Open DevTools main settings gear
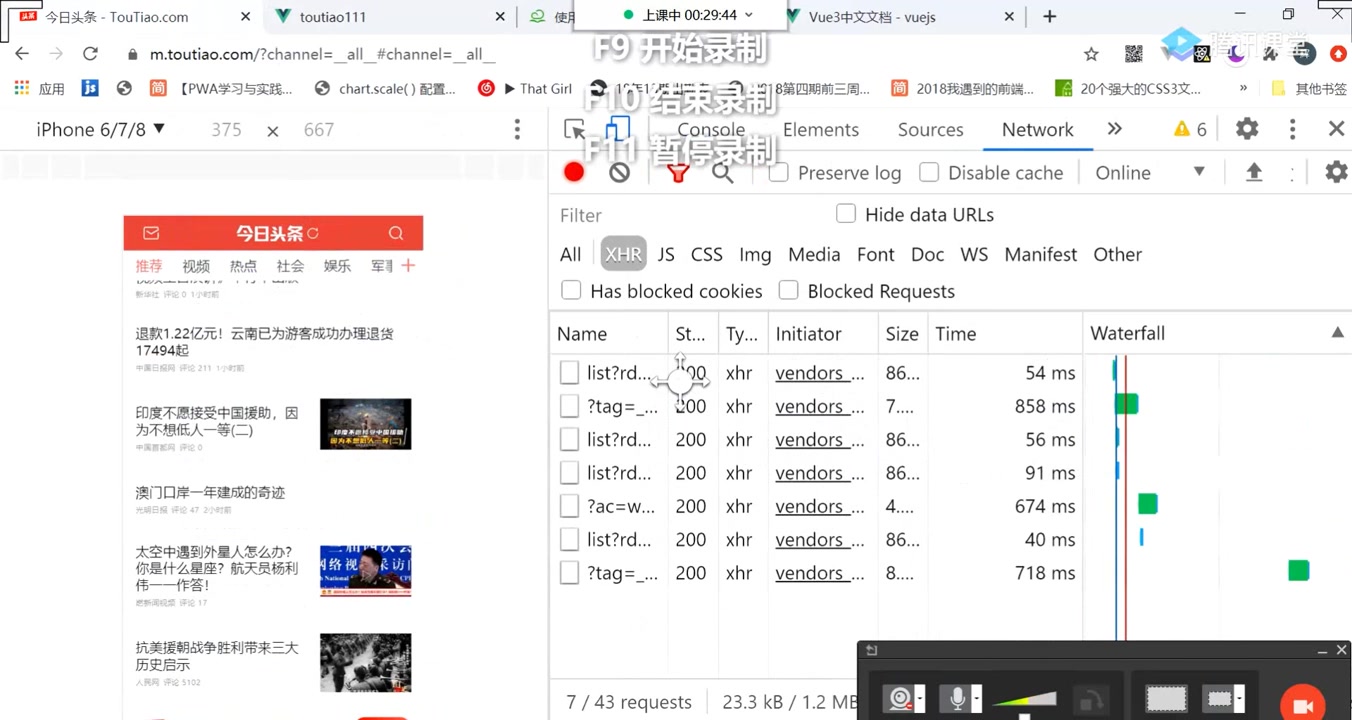Screen dimensions: 1352x720 tap(1247, 129)
